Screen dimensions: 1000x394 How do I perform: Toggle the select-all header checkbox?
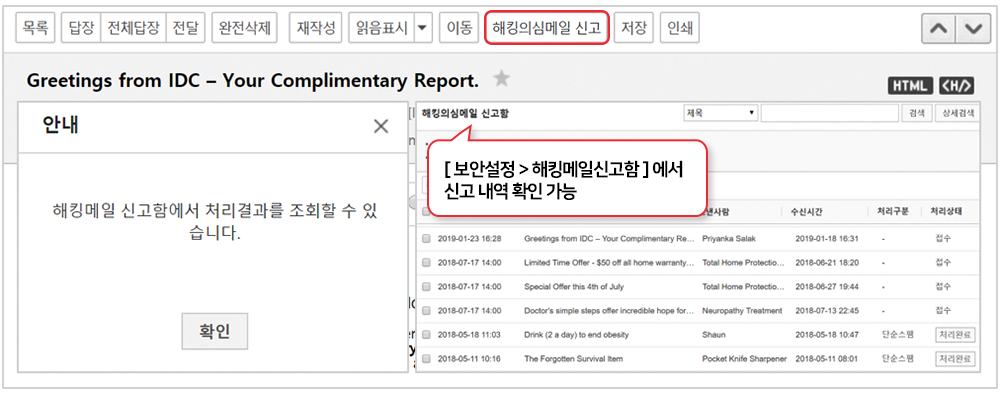426,212
